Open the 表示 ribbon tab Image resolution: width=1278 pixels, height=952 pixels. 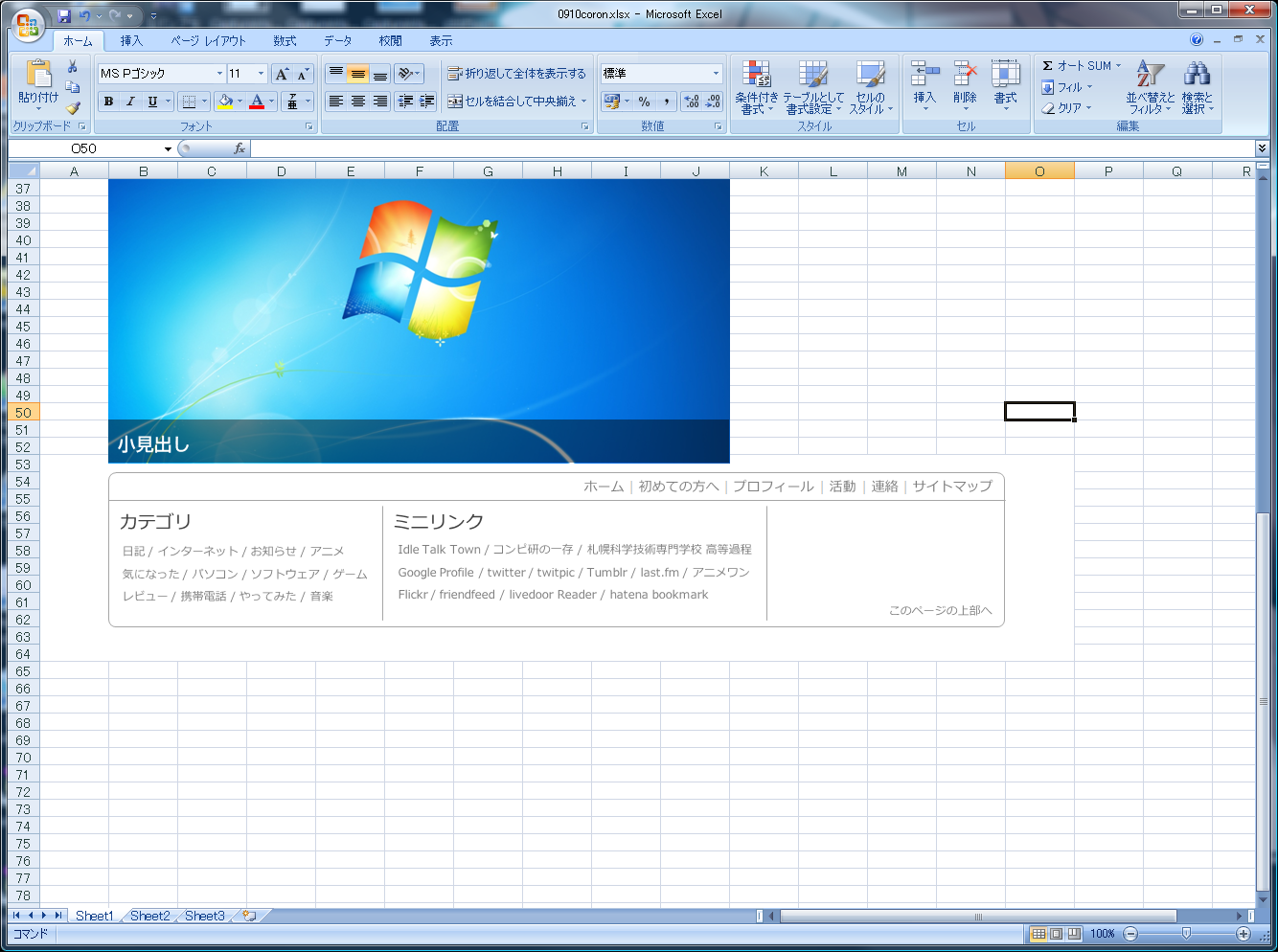441,41
